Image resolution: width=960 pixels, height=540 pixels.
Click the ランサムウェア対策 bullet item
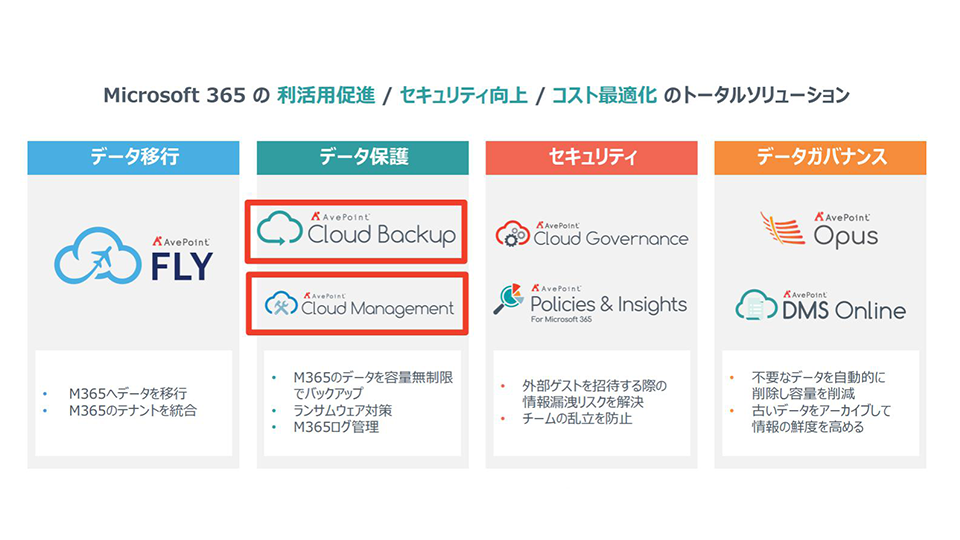point(343,410)
